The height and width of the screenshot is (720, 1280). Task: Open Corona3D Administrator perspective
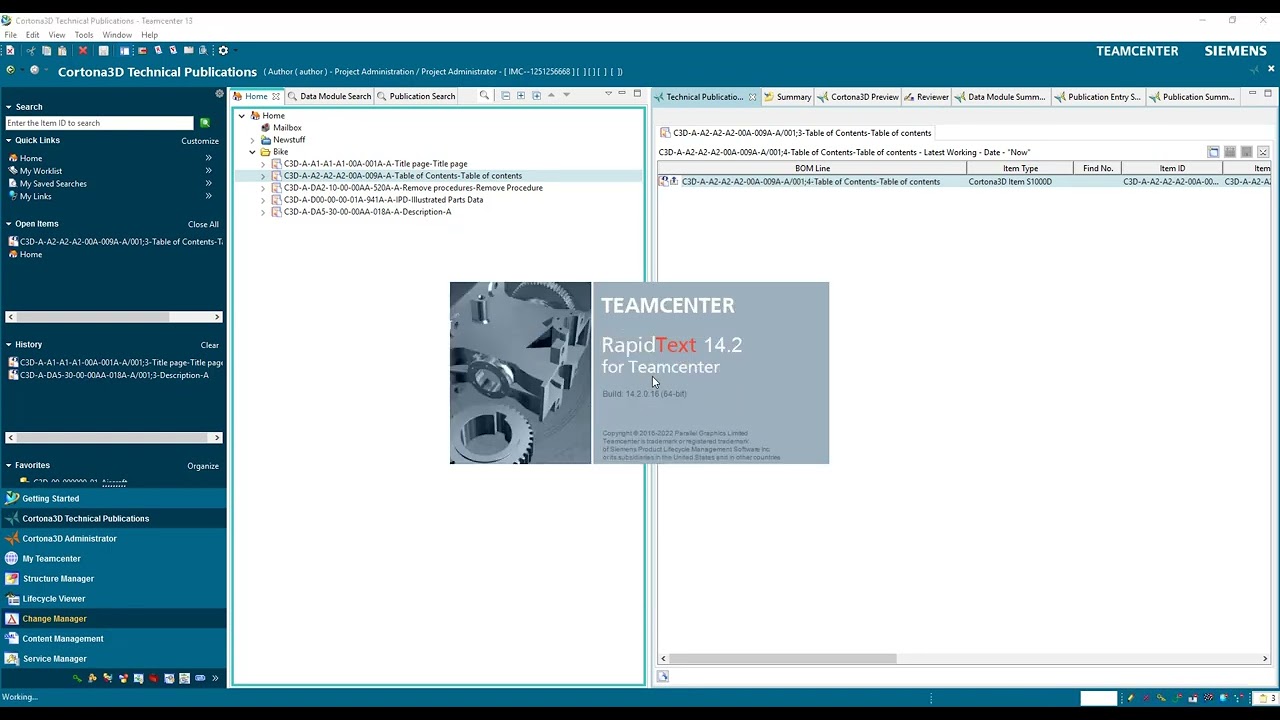coord(69,539)
